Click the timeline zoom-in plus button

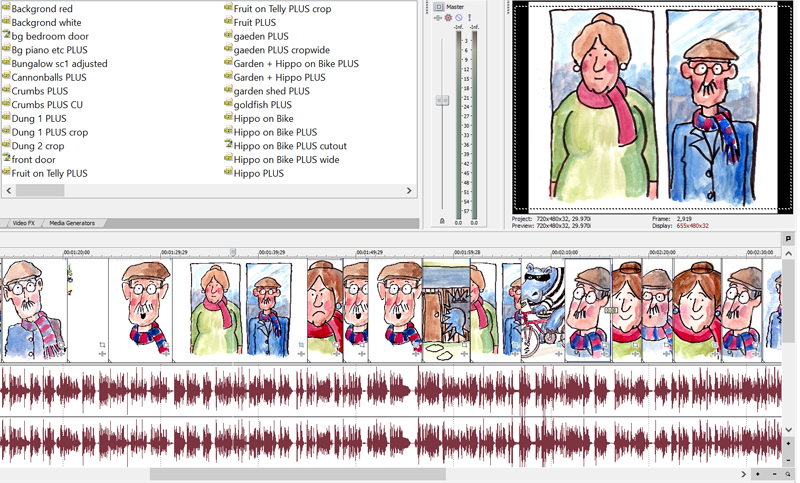(x=759, y=474)
